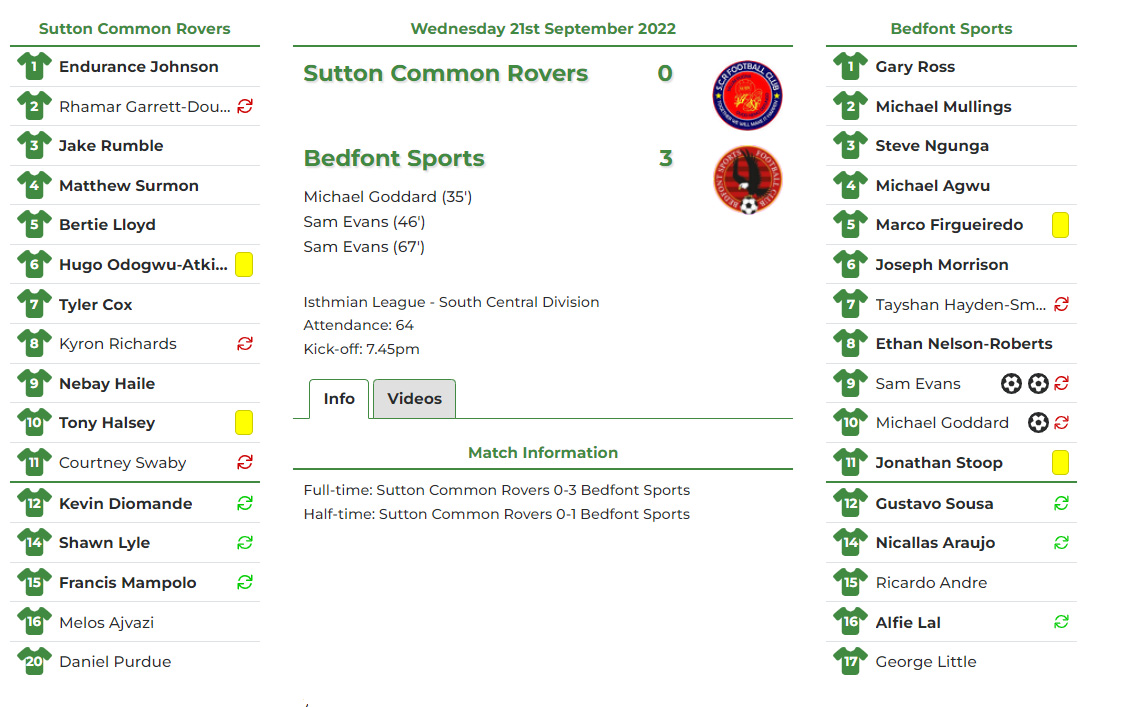Image resolution: width=1121 pixels, height=707 pixels.
Task: Switch to the Videos tab
Action: pyautogui.click(x=414, y=399)
